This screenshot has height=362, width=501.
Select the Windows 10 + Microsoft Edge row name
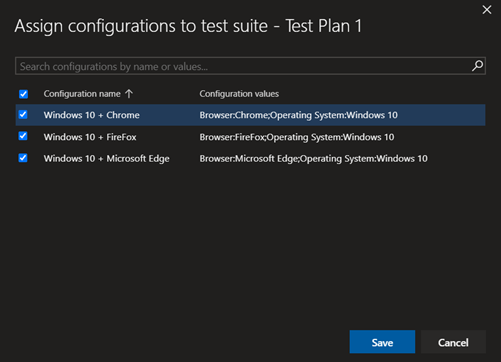107,159
